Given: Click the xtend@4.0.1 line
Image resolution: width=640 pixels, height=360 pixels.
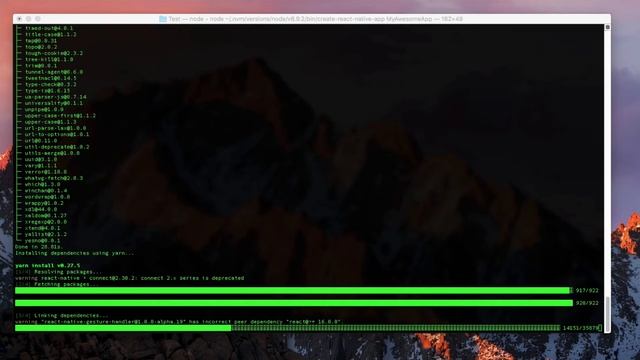Looking at the screenshot, I should click(x=42, y=228).
